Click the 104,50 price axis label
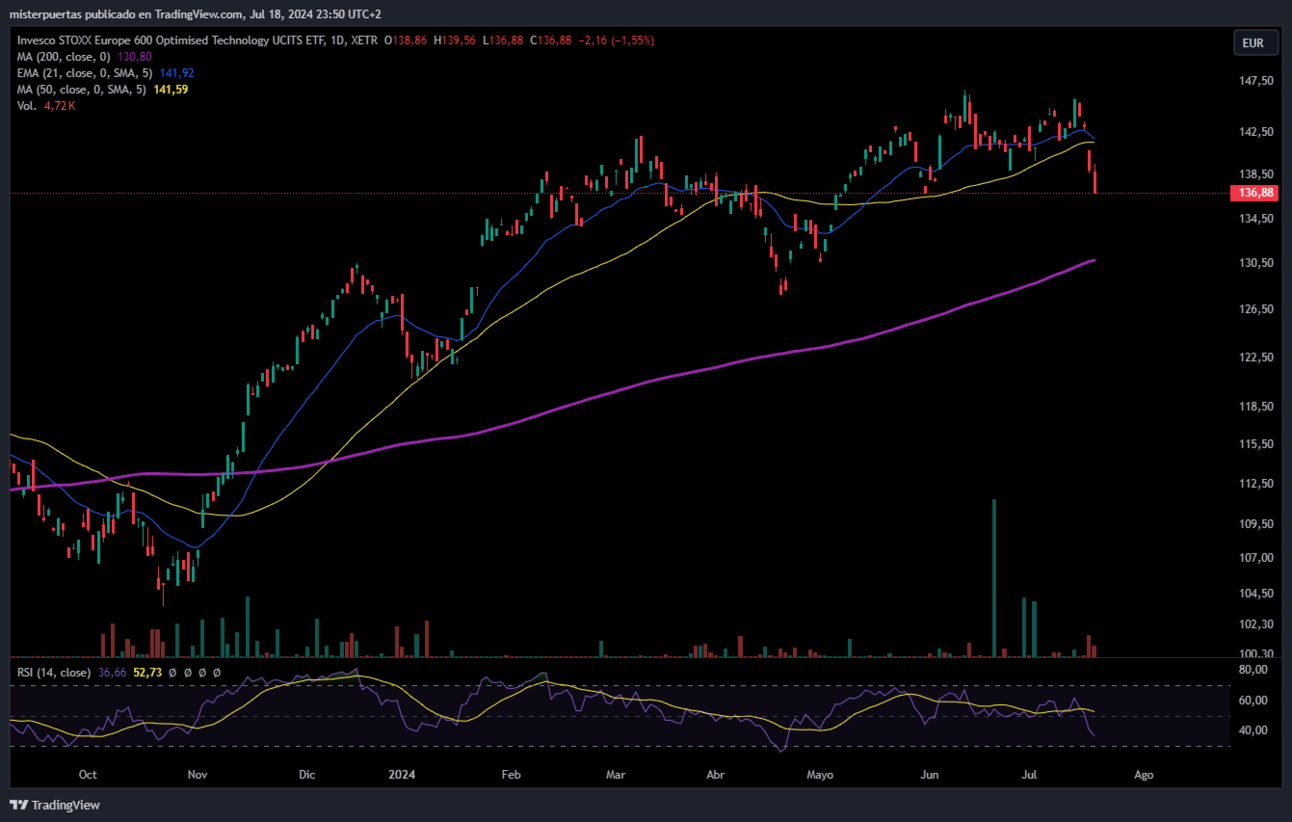The image size is (1292, 822). pyautogui.click(x=1254, y=593)
